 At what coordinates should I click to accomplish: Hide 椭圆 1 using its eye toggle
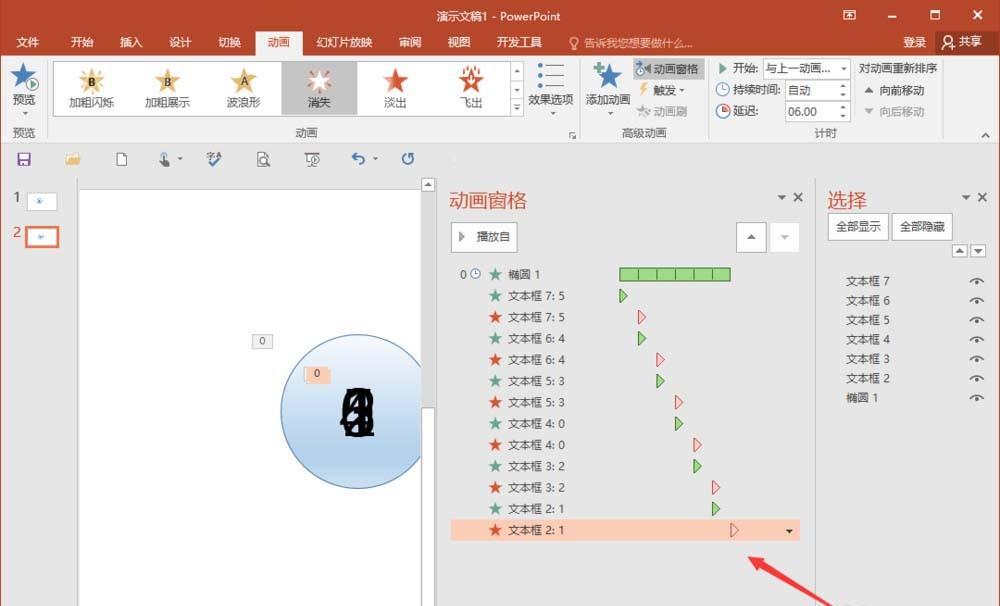coord(977,397)
